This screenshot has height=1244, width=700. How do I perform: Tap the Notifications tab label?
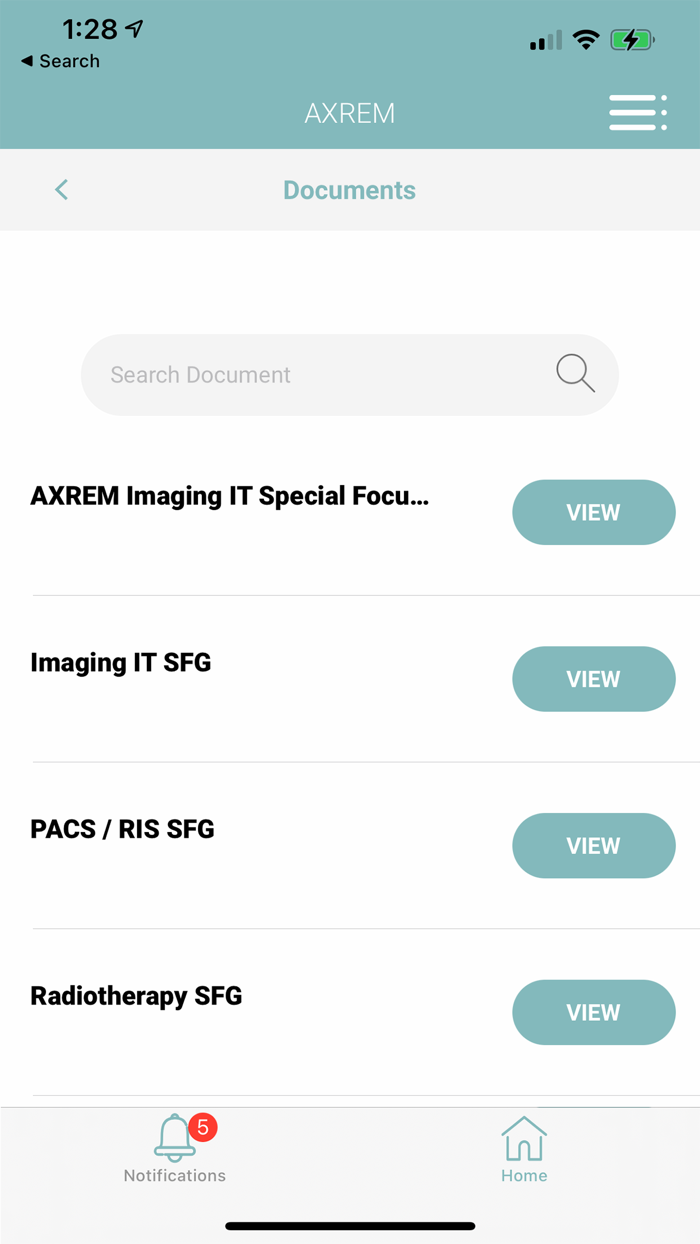coord(175,1176)
